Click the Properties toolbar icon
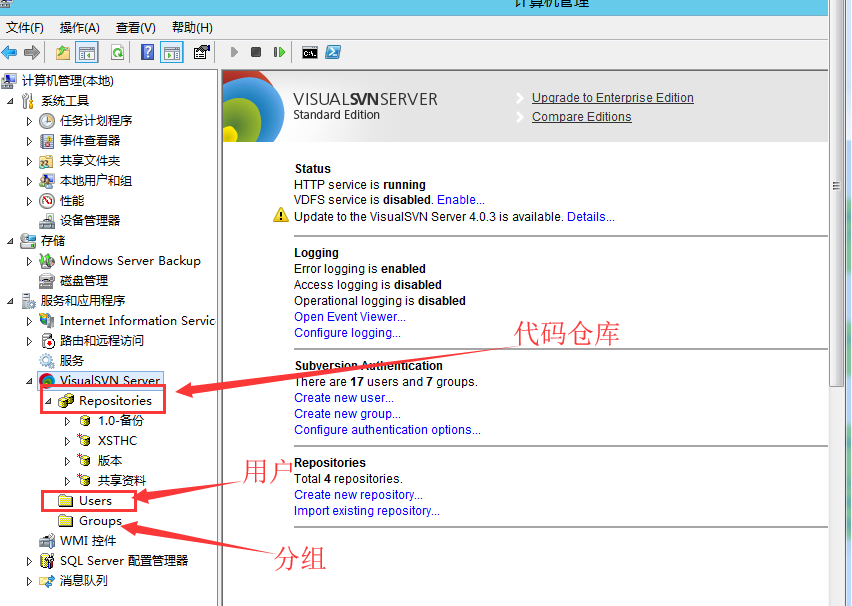The height and width of the screenshot is (606, 852). [202, 53]
